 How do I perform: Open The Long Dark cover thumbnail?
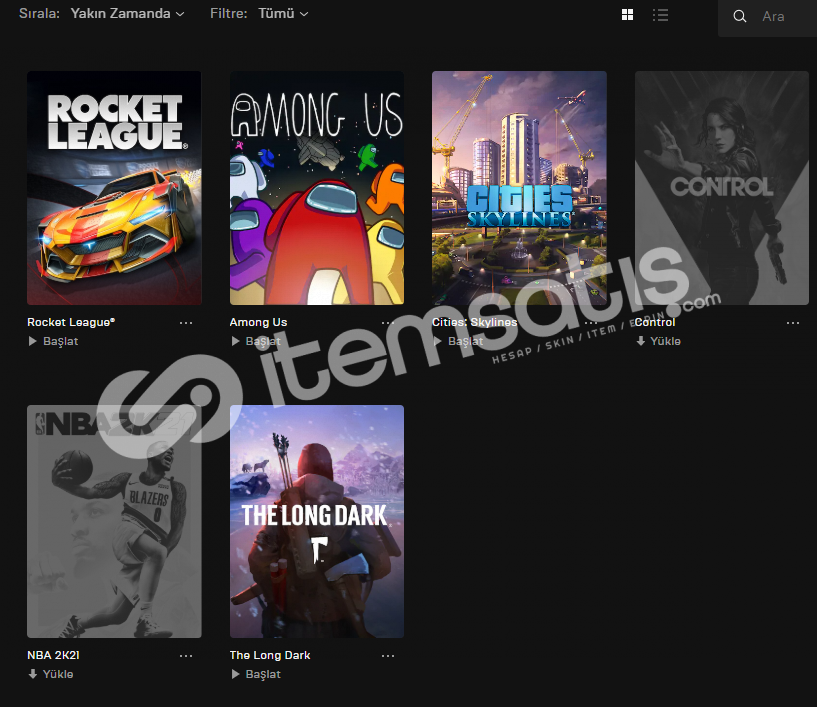[x=317, y=522]
